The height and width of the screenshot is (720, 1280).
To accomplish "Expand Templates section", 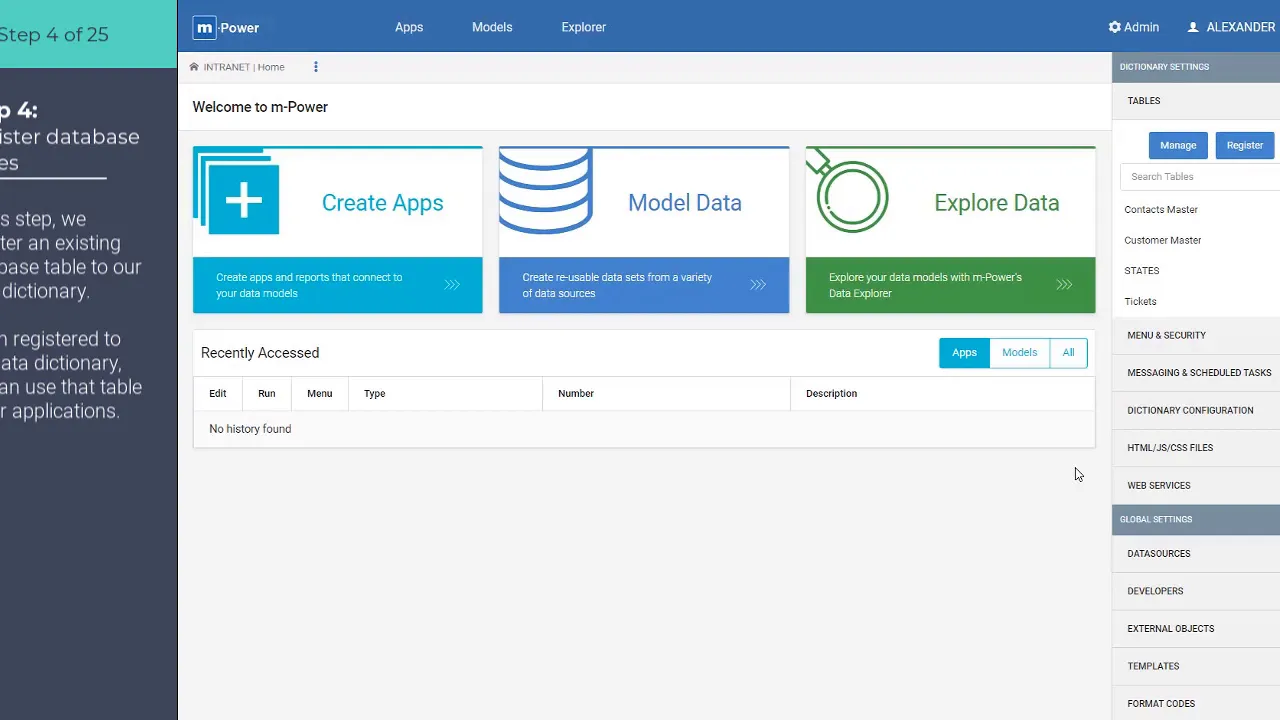I will [1196, 666].
